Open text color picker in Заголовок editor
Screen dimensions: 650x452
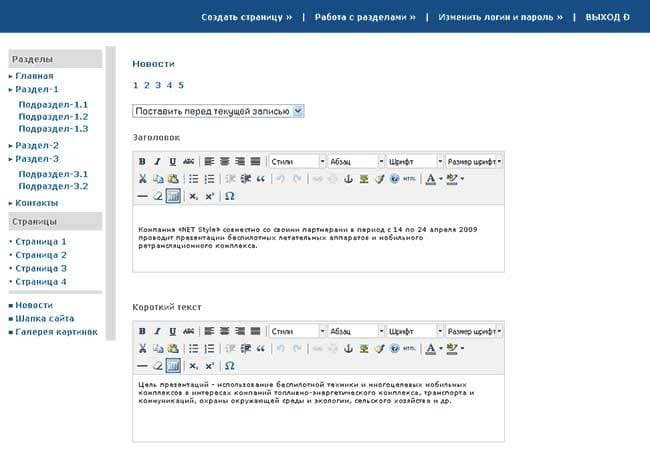tap(434, 179)
